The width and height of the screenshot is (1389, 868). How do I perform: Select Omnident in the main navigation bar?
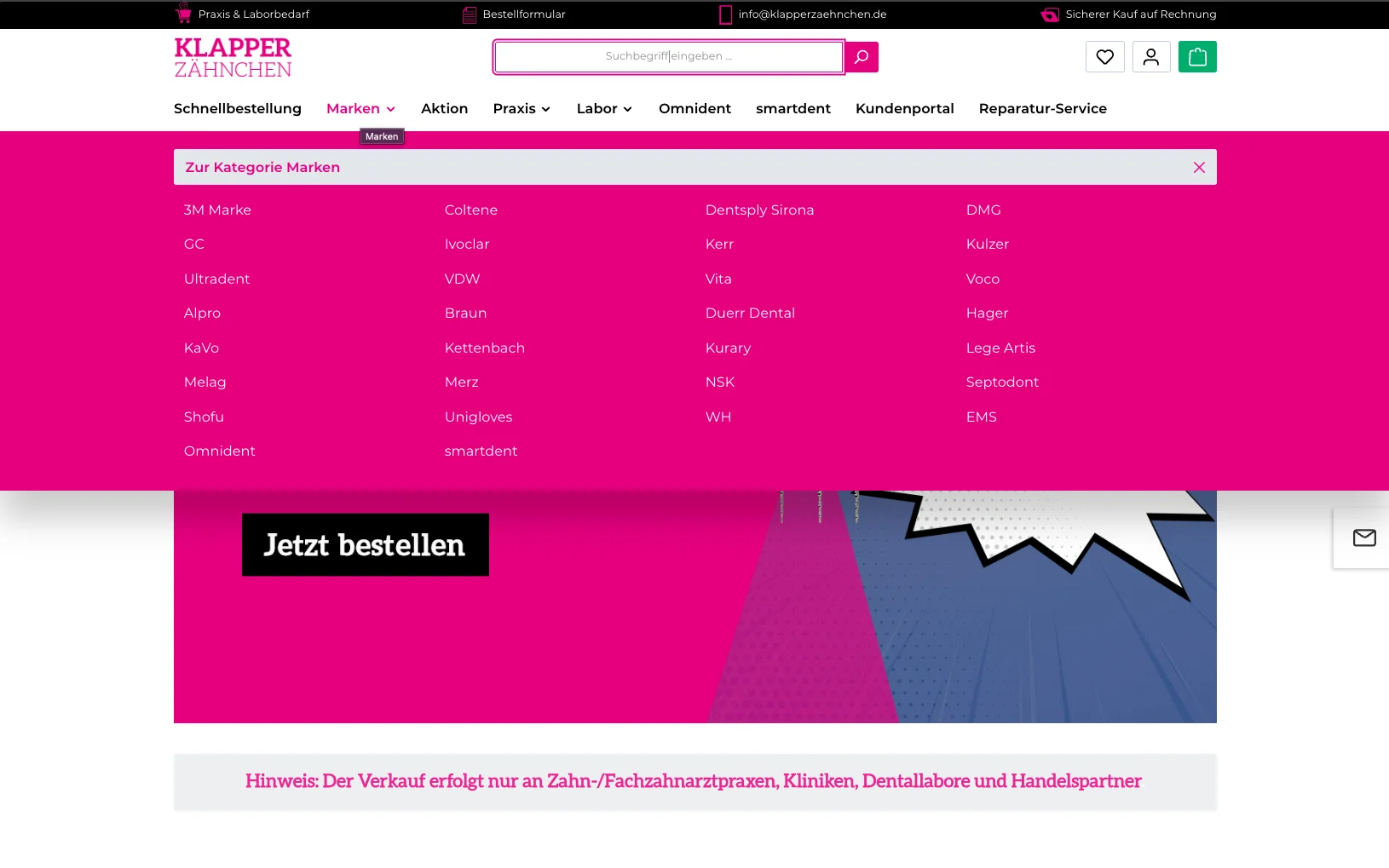pyautogui.click(x=694, y=108)
